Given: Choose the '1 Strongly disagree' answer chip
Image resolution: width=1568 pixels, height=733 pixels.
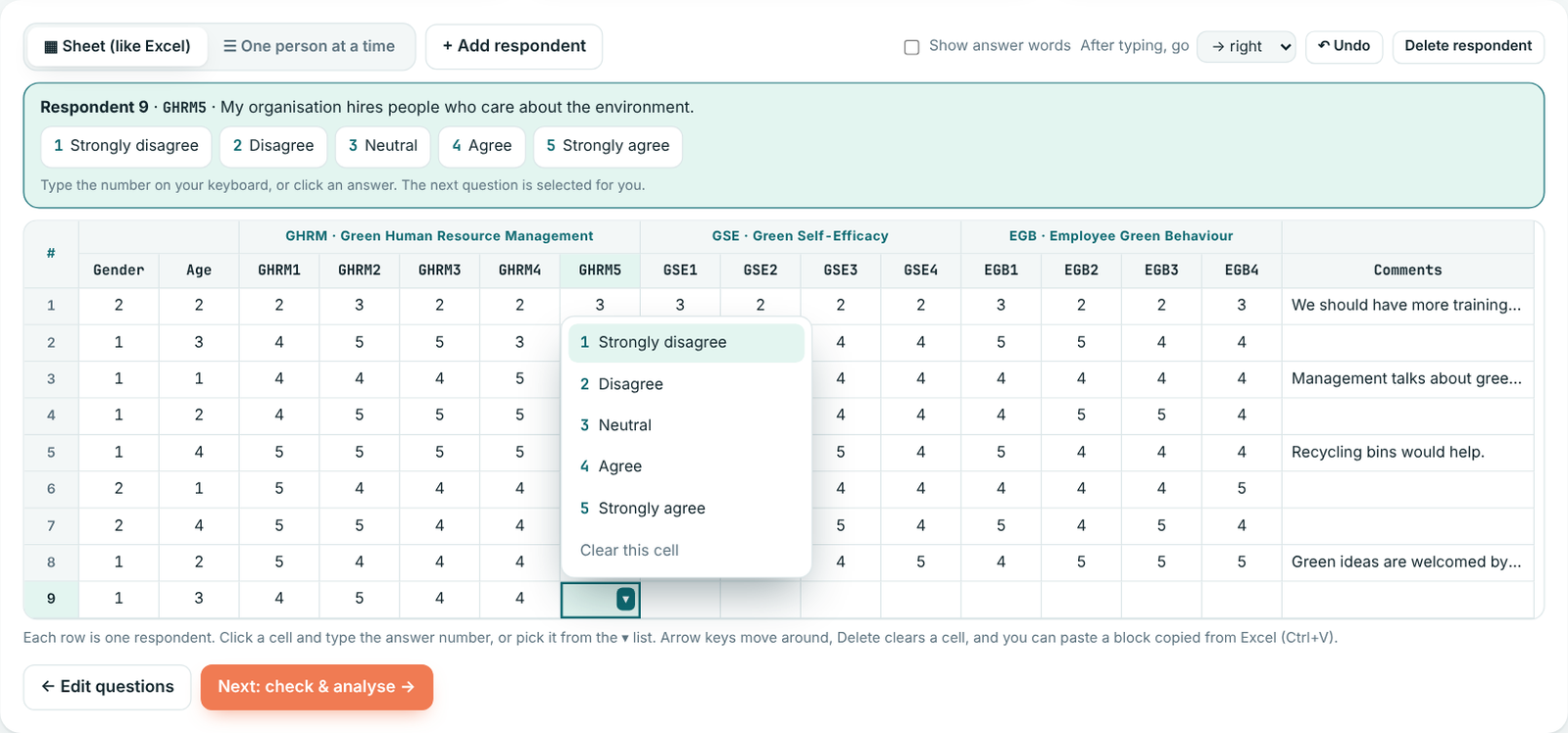Looking at the screenshot, I should click(x=126, y=146).
